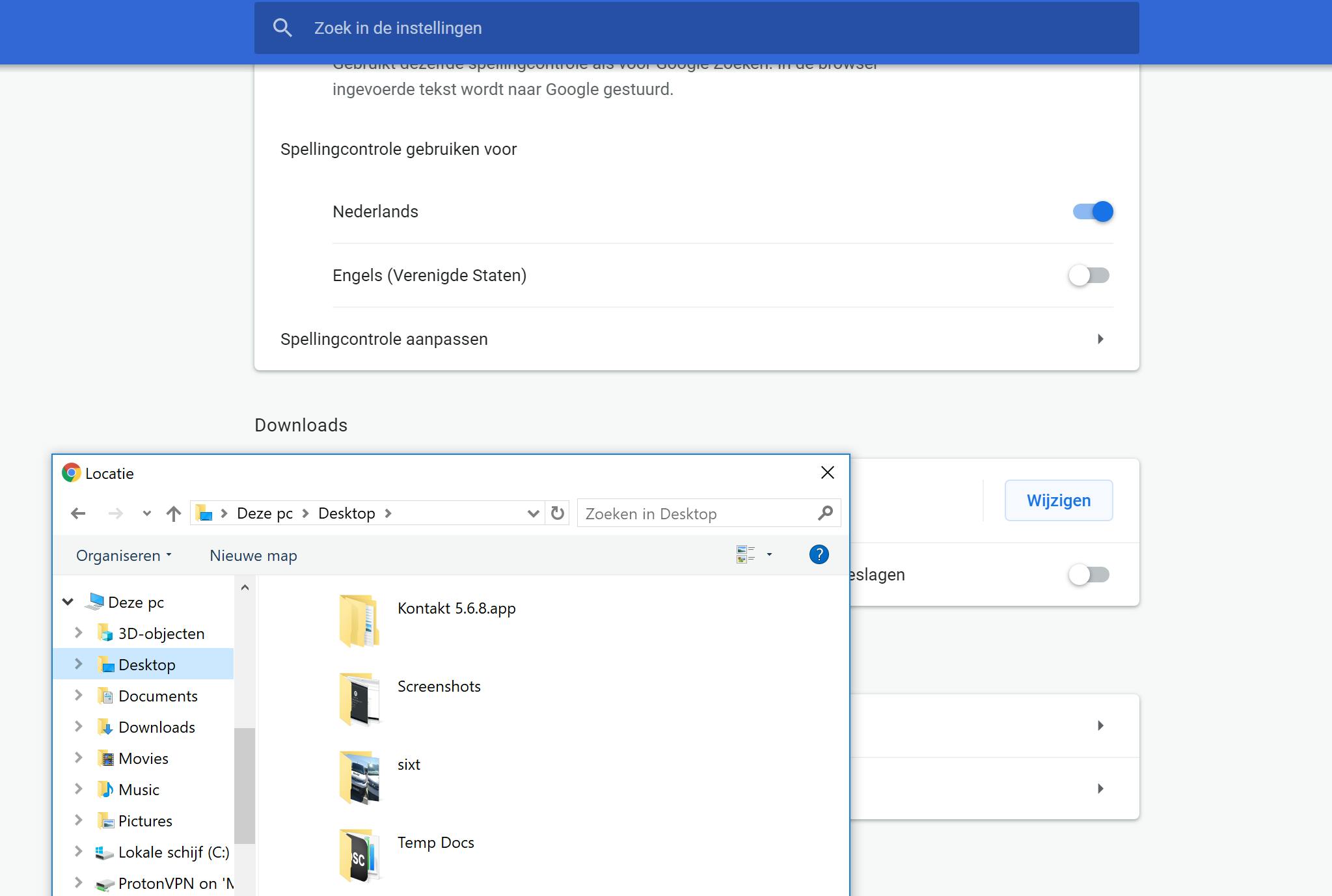Enable Engels (Verenigde Staten) spell check
1332x896 pixels.
[1089, 275]
